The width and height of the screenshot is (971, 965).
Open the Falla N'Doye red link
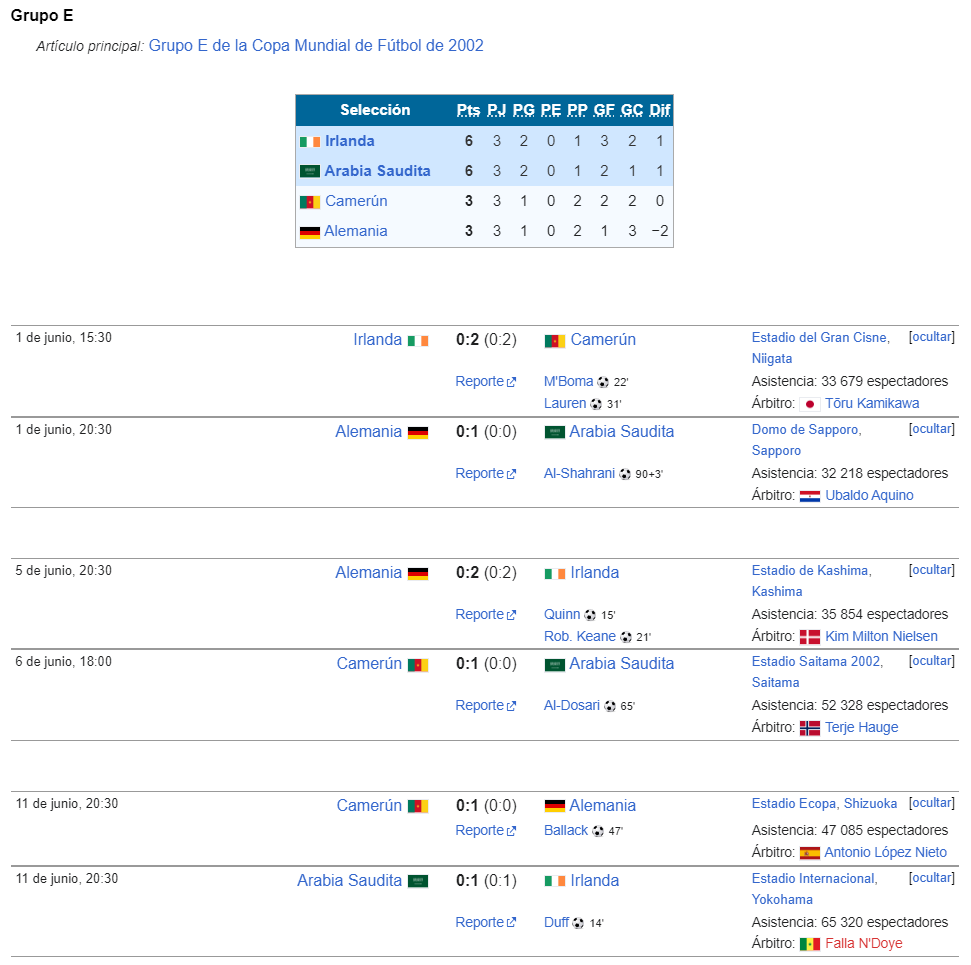tap(863, 943)
